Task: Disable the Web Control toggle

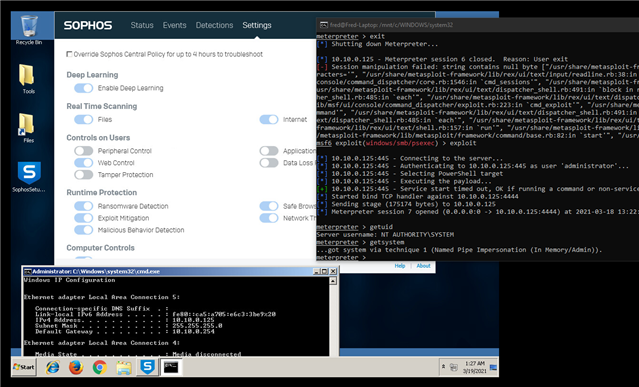Action: (x=84, y=163)
